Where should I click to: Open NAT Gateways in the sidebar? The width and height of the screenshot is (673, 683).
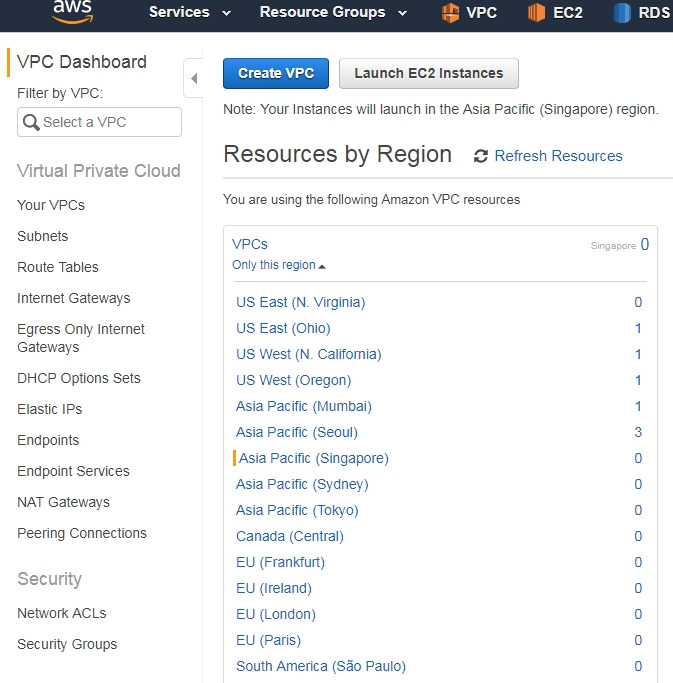click(63, 502)
